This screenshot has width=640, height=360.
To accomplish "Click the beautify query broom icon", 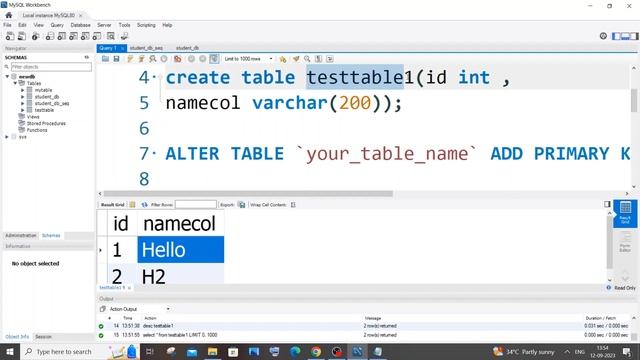I will (296, 59).
